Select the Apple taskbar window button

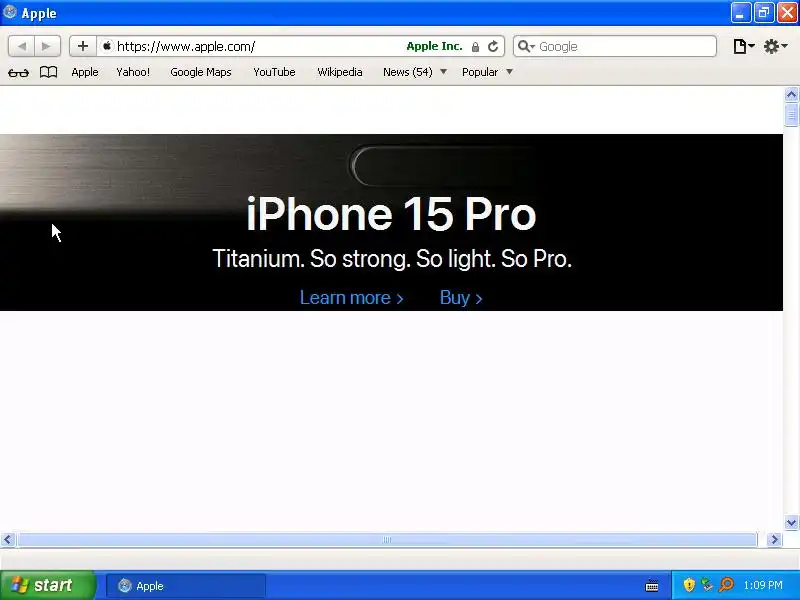[186, 586]
